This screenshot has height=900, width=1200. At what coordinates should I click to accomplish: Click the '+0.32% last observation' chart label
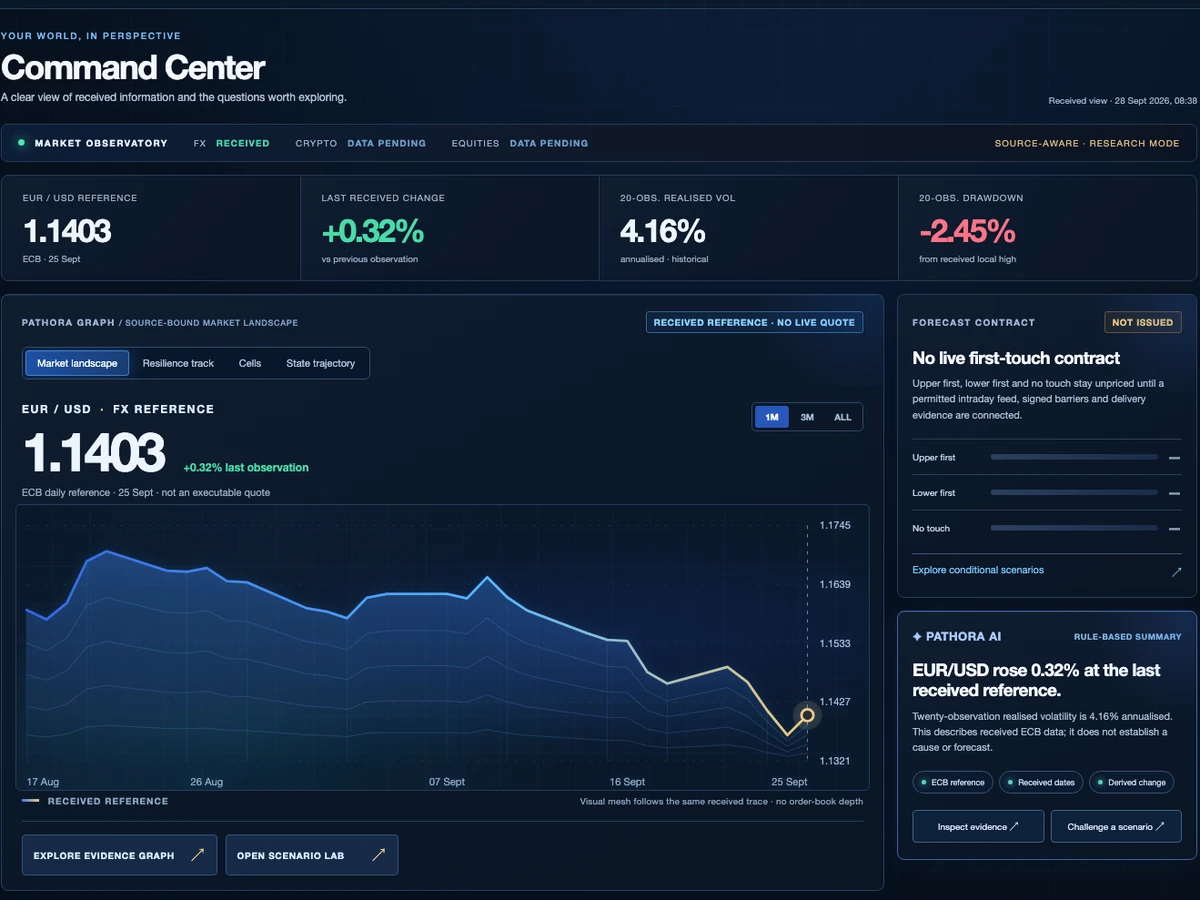click(246, 467)
